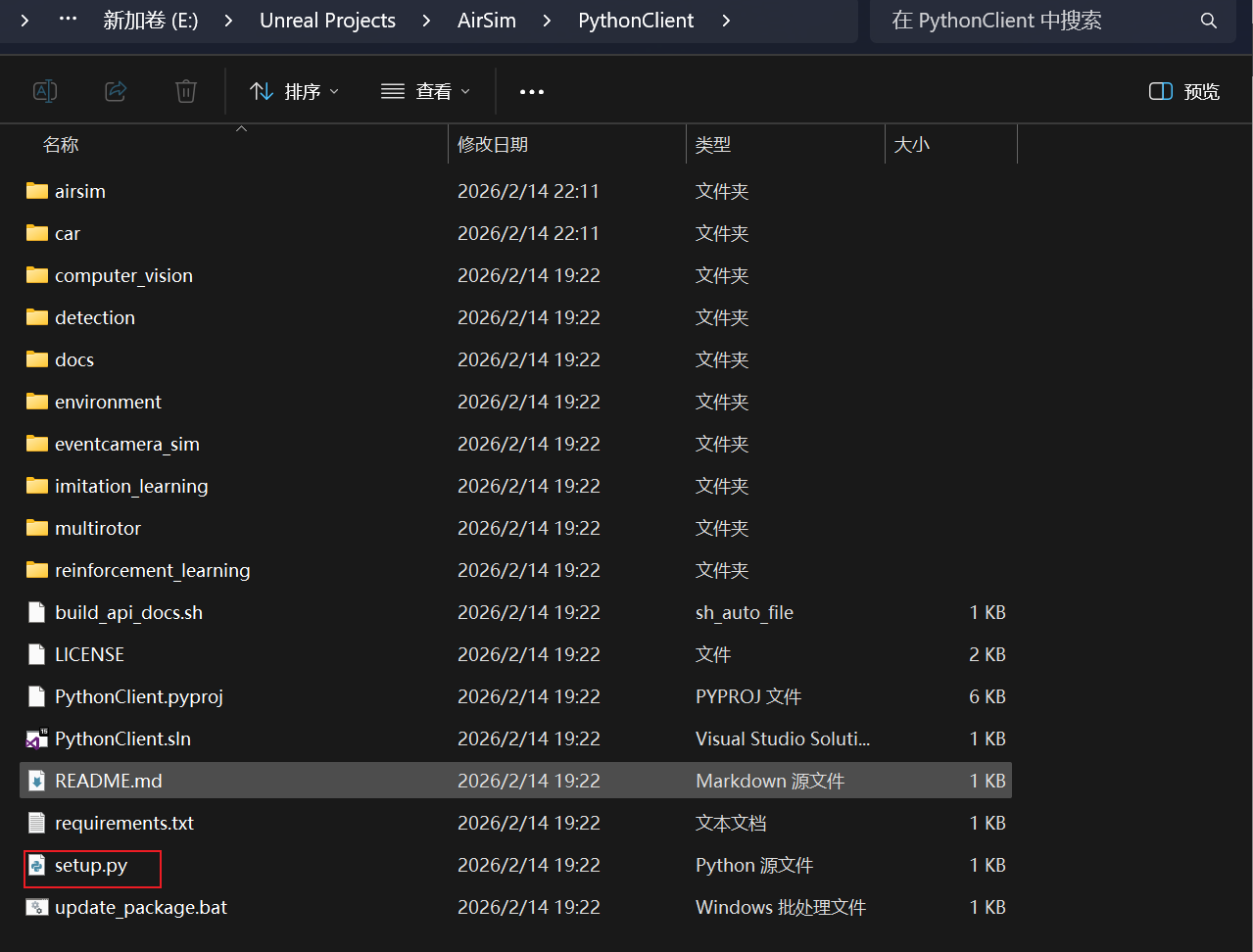Screen dimensions: 1253x952
Task: Select the update_package.bat file name
Action: tap(141, 907)
